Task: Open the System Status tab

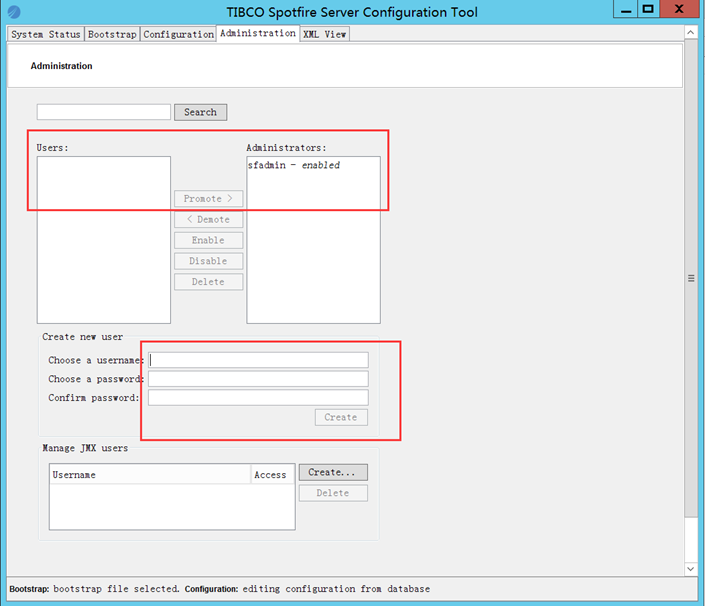Action: [x=45, y=34]
